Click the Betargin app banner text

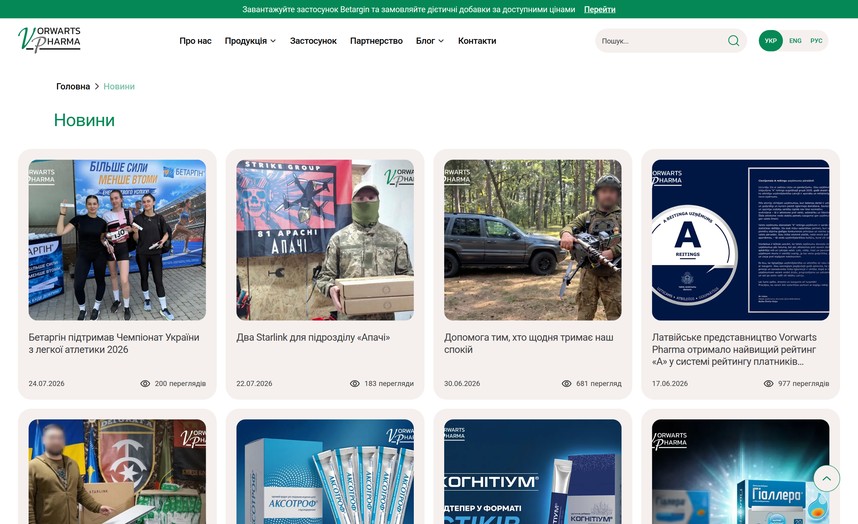point(408,9)
